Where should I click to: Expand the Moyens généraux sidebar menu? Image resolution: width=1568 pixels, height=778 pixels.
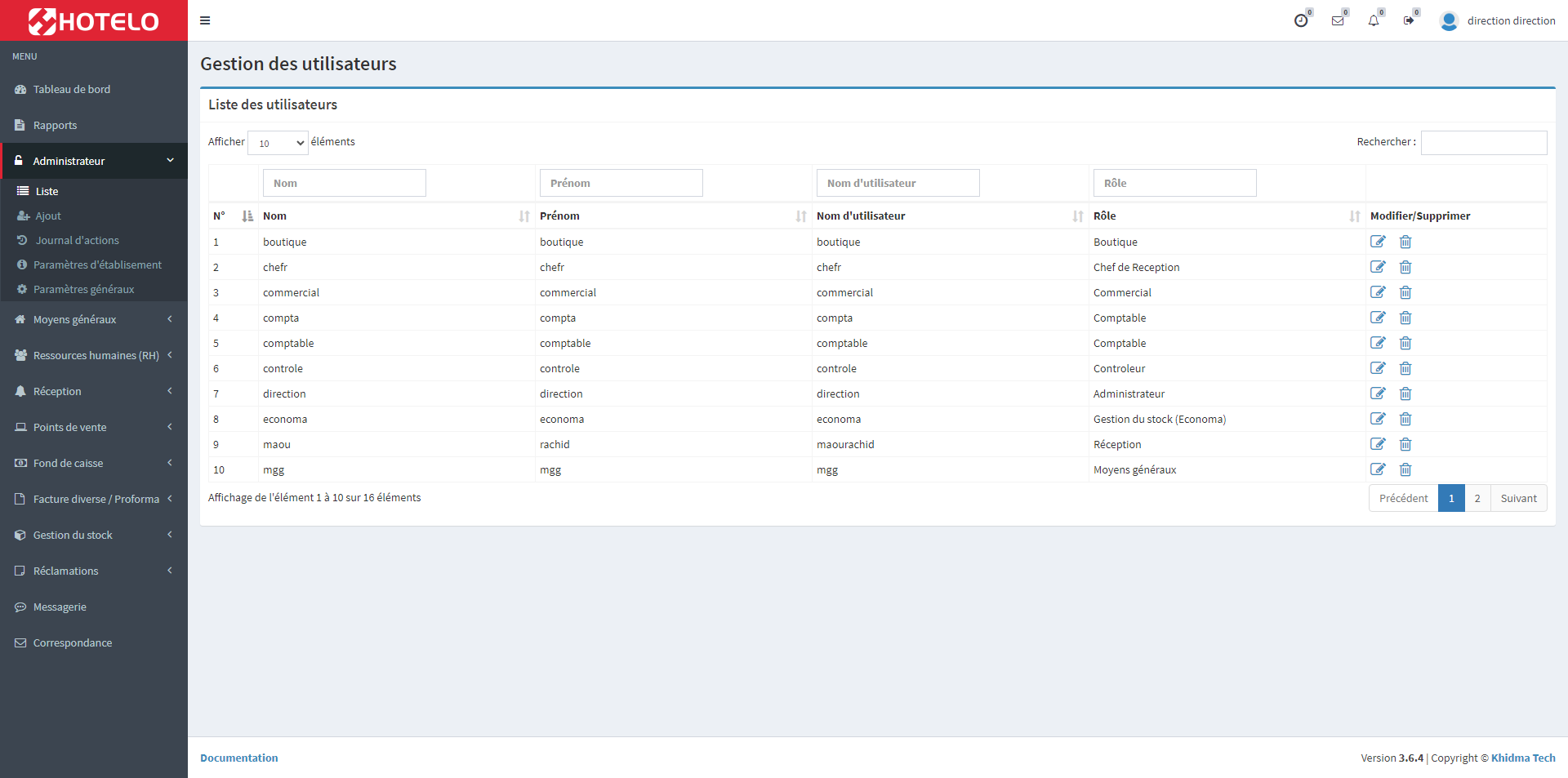pyautogui.click(x=94, y=319)
